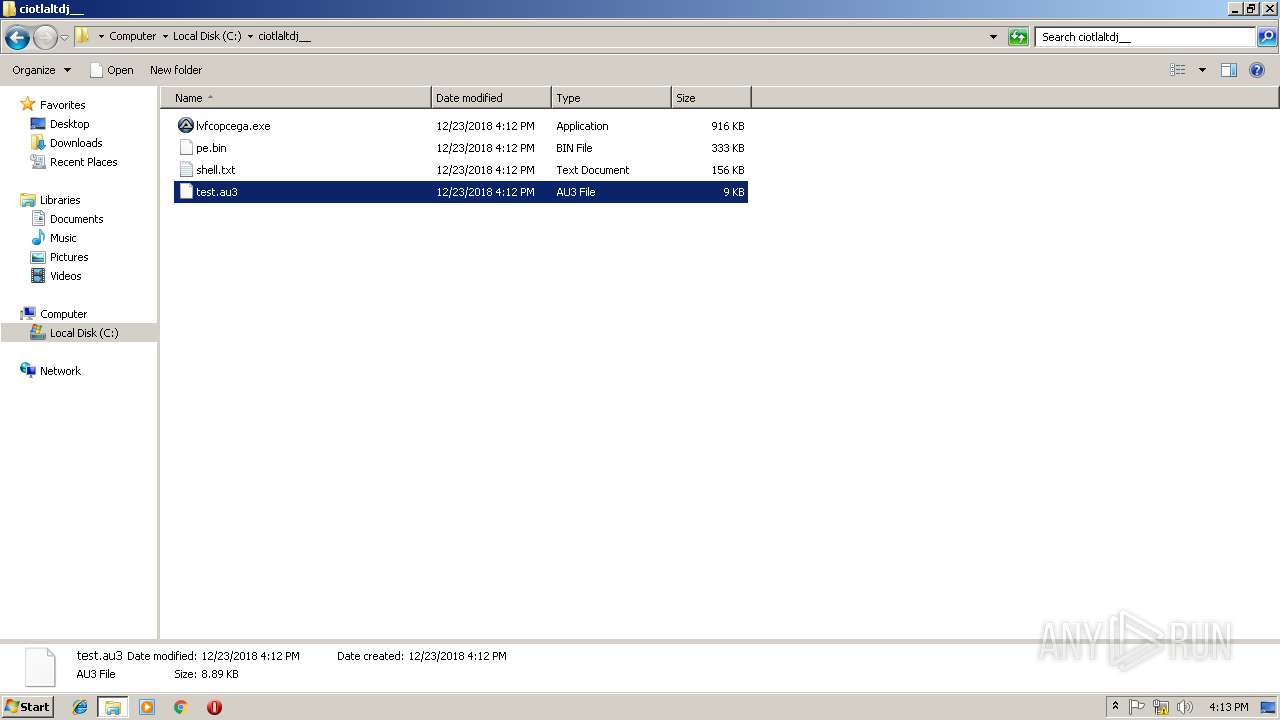The image size is (1280, 720).
Task: Click Windows Explorer taskbar icon
Action: click(x=113, y=707)
